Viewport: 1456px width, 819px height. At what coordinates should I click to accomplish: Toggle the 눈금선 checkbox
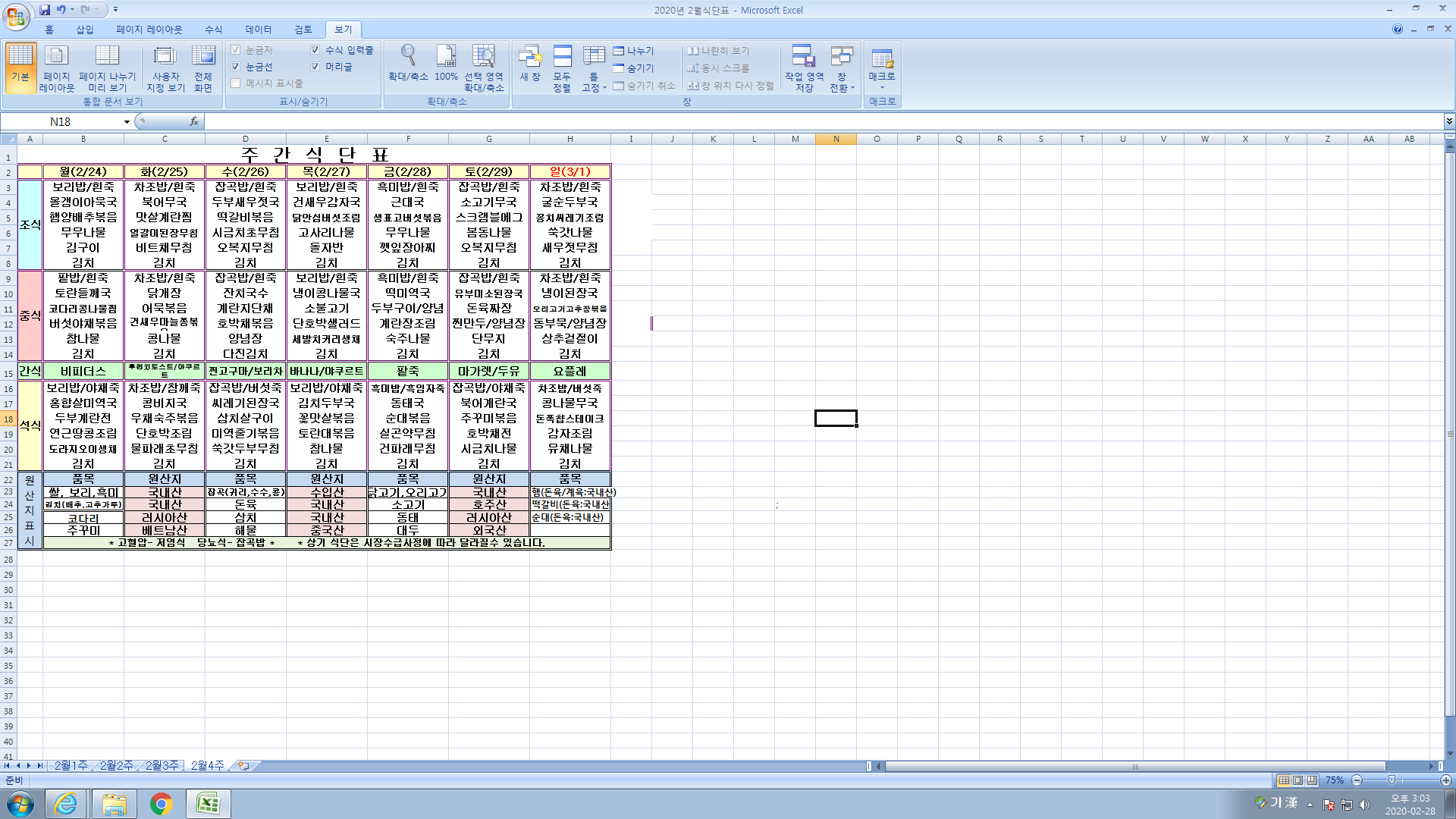236,67
